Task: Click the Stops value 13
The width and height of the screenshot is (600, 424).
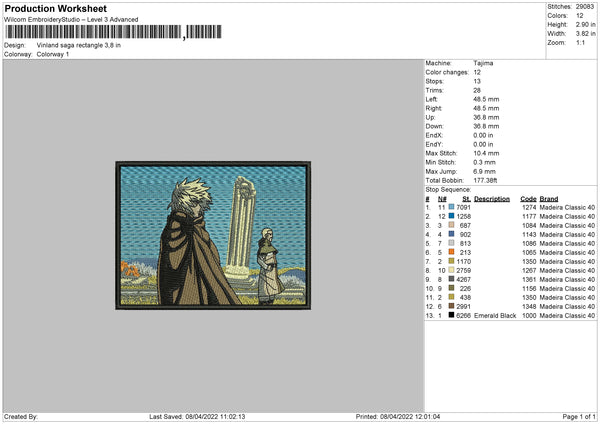Action: pos(477,81)
